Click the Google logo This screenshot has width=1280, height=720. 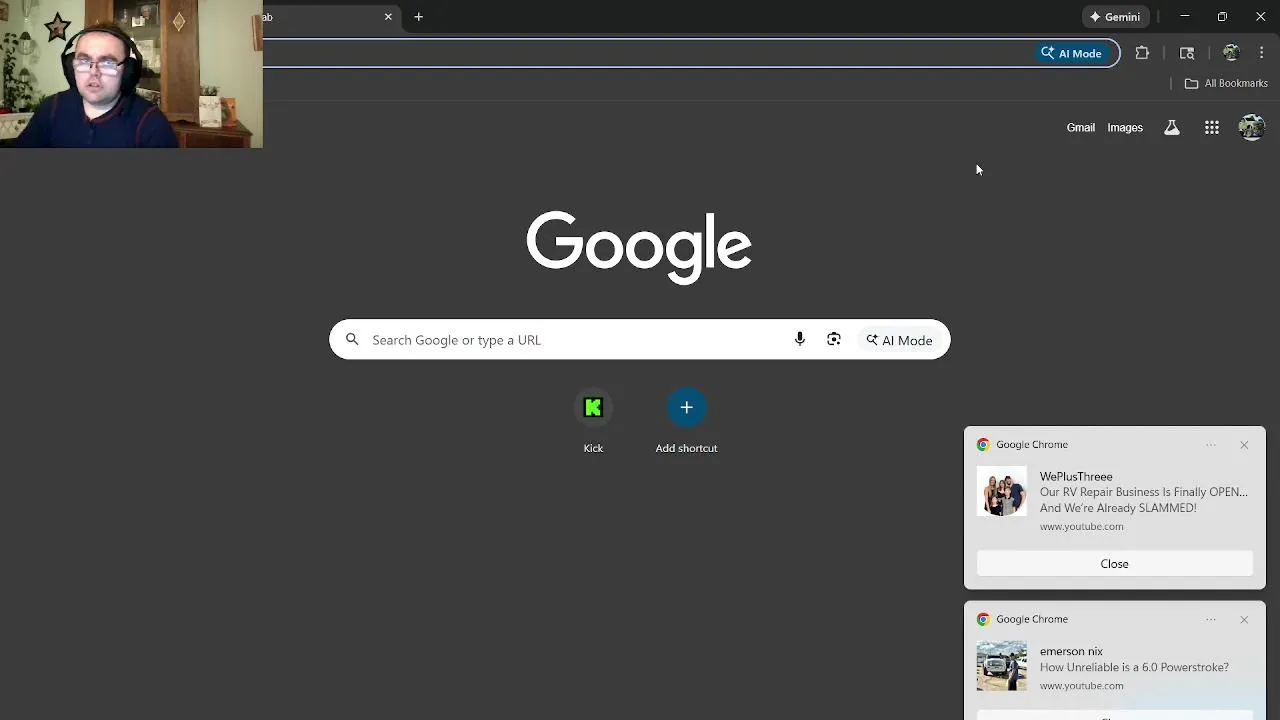(x=639, y=247)
